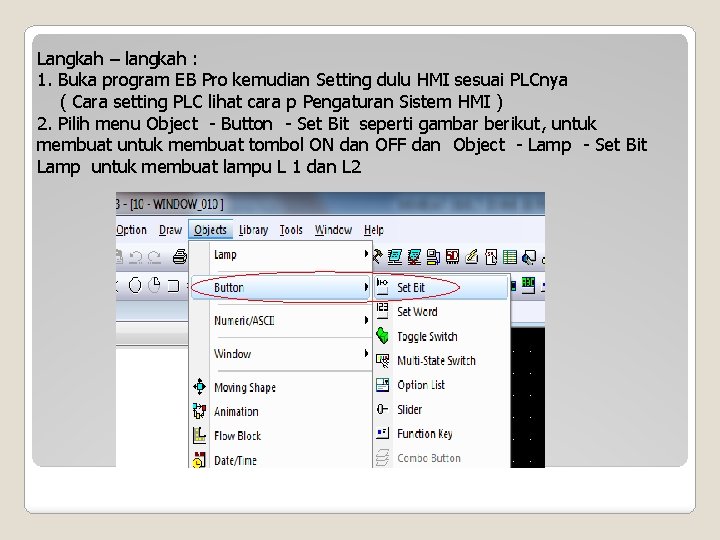Click the Function Key icon
720x540 pixels.
382,433
